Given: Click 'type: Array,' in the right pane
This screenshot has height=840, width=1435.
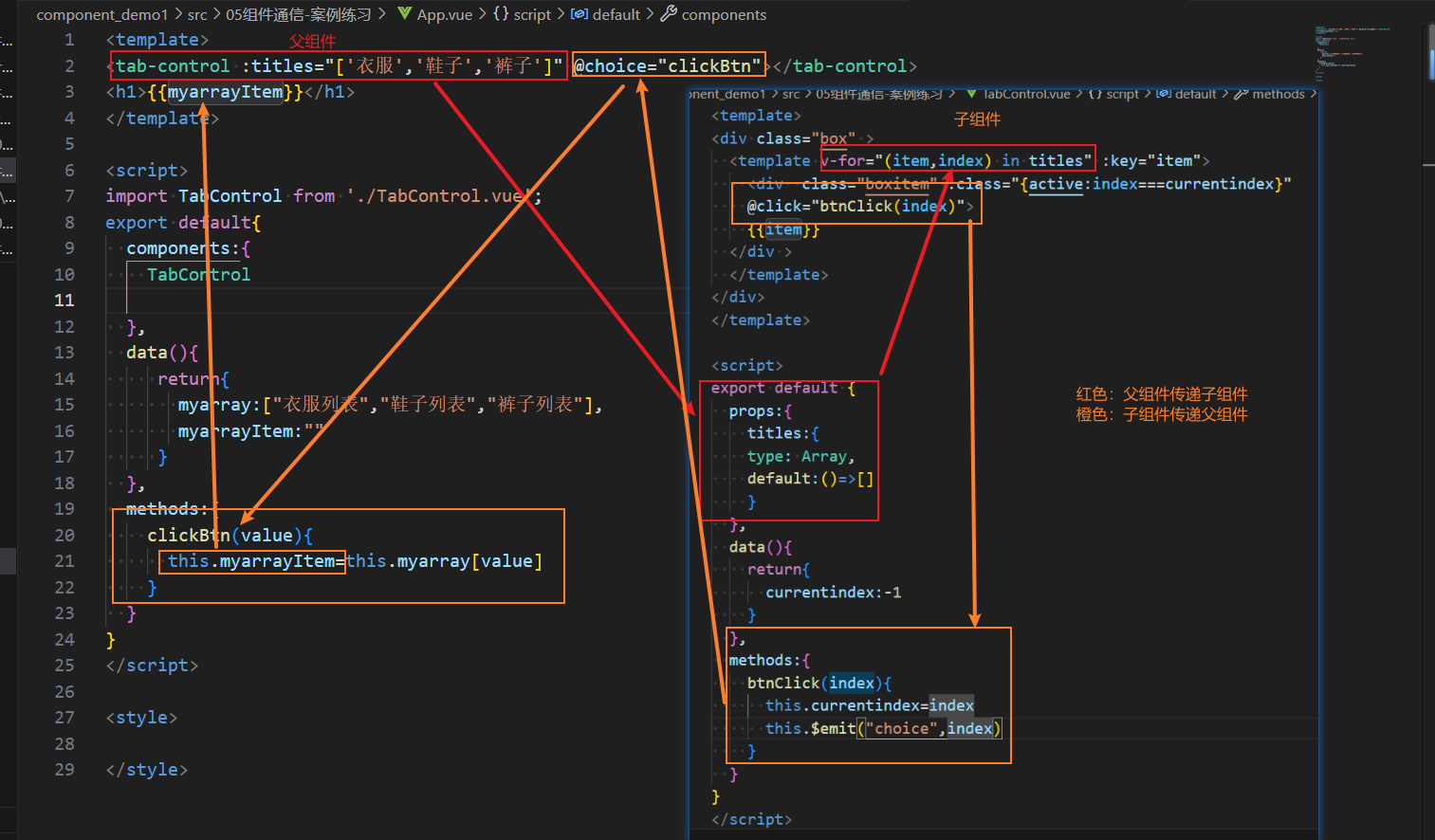Looking at the screenshot, I should tap(800, 457).
